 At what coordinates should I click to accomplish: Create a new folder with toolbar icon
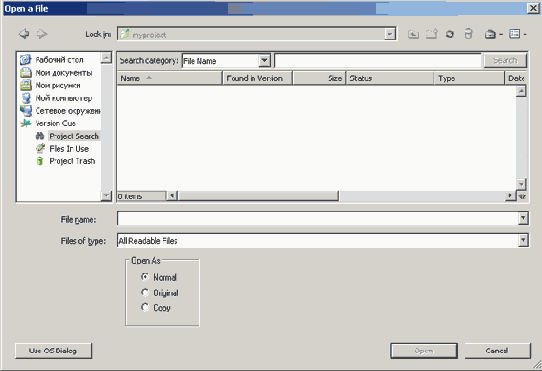431,34
